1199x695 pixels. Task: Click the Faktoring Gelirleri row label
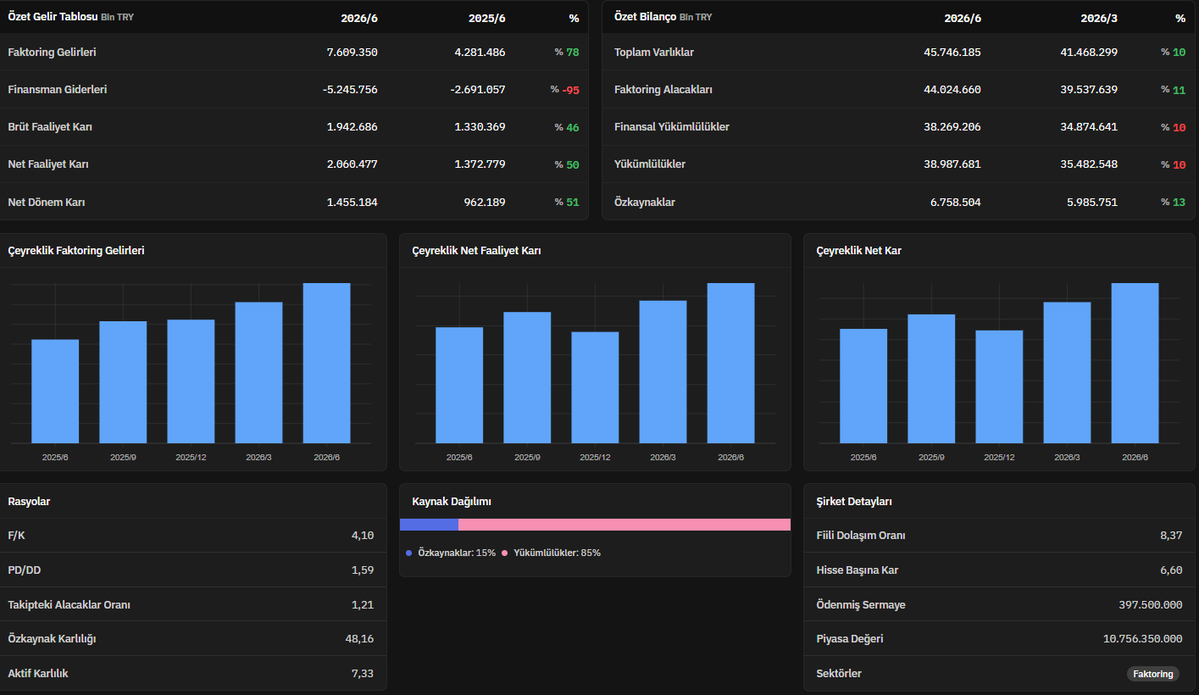pyautogui.click(x=52, y=52)
